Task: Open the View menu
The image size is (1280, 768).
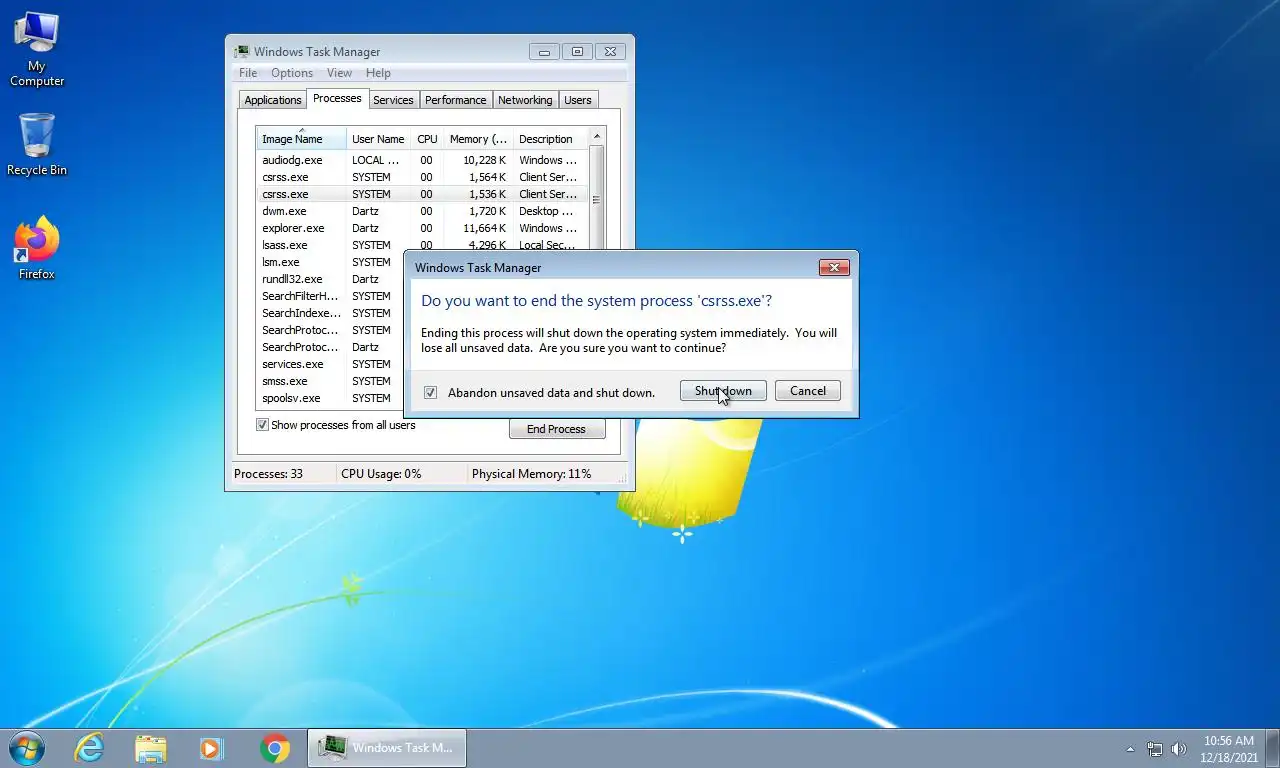Action: coord(339,73)
